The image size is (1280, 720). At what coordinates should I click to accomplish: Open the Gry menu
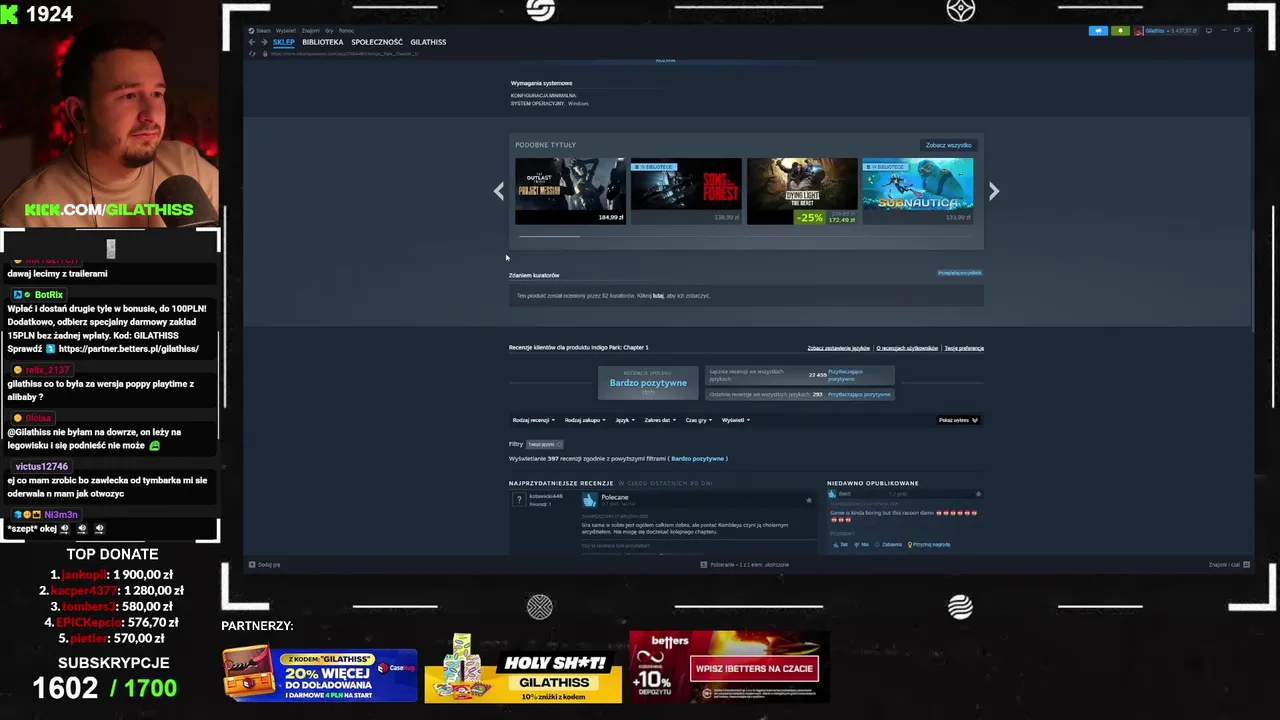pyautogui.click(x=329, y=31)
